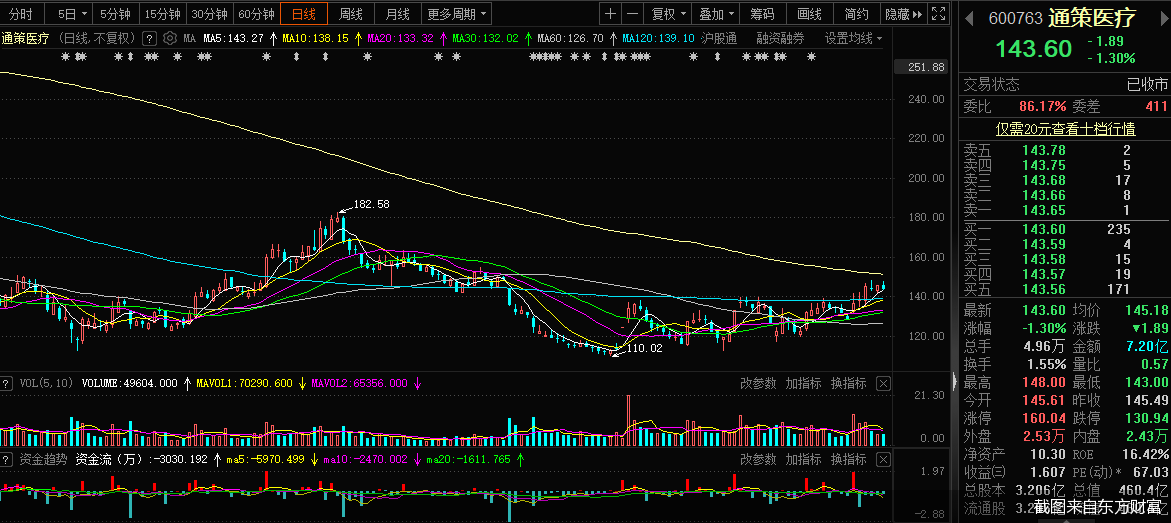Close the 资金趋势 indicator panel
The height and width of the screenshot is (523, 1171).
pyautogui.click(x=883, y=459)
